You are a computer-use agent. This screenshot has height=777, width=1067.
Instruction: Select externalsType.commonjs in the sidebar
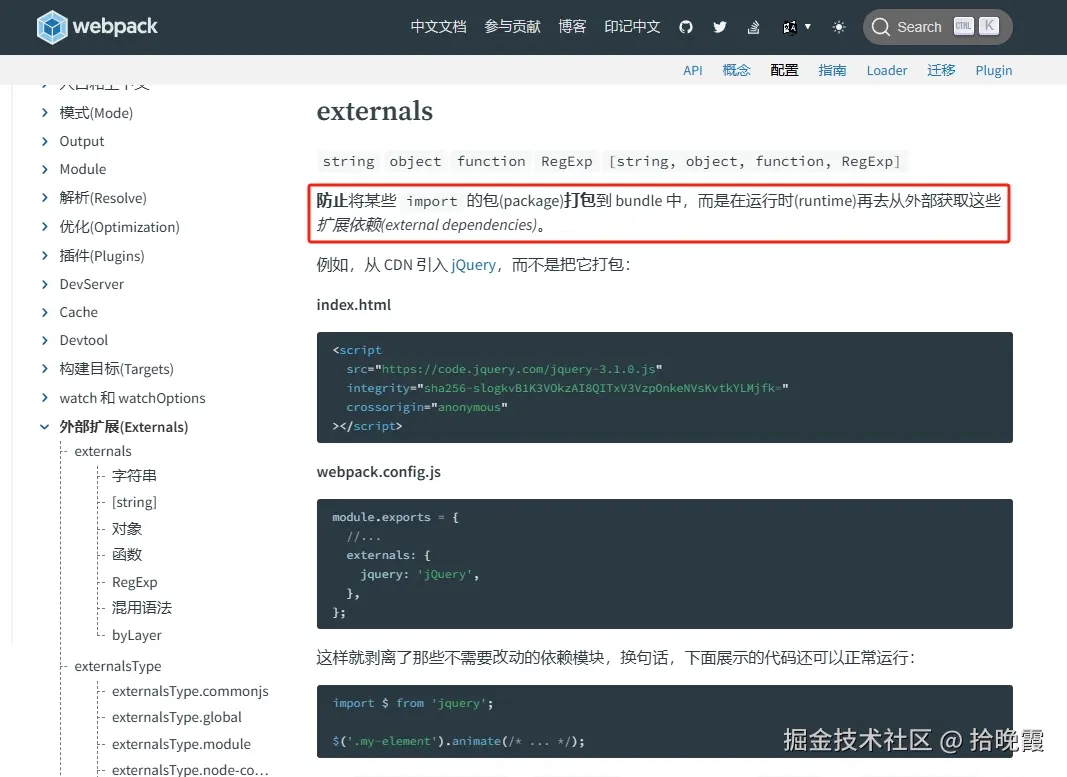point(190,691)
